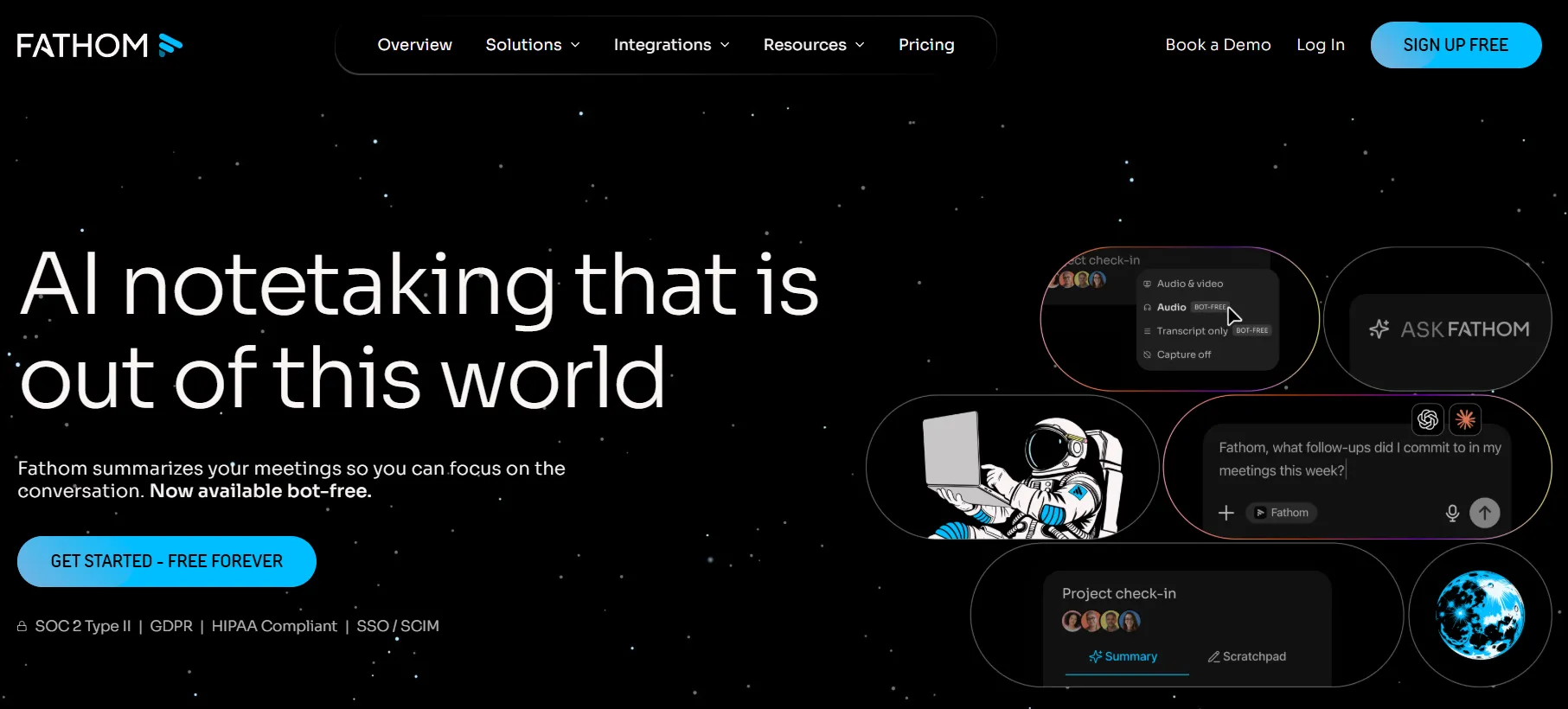Click the ChatGPT icon above the prompt box
Viewport: 1568px width, 709px height.
(1428, 419)
